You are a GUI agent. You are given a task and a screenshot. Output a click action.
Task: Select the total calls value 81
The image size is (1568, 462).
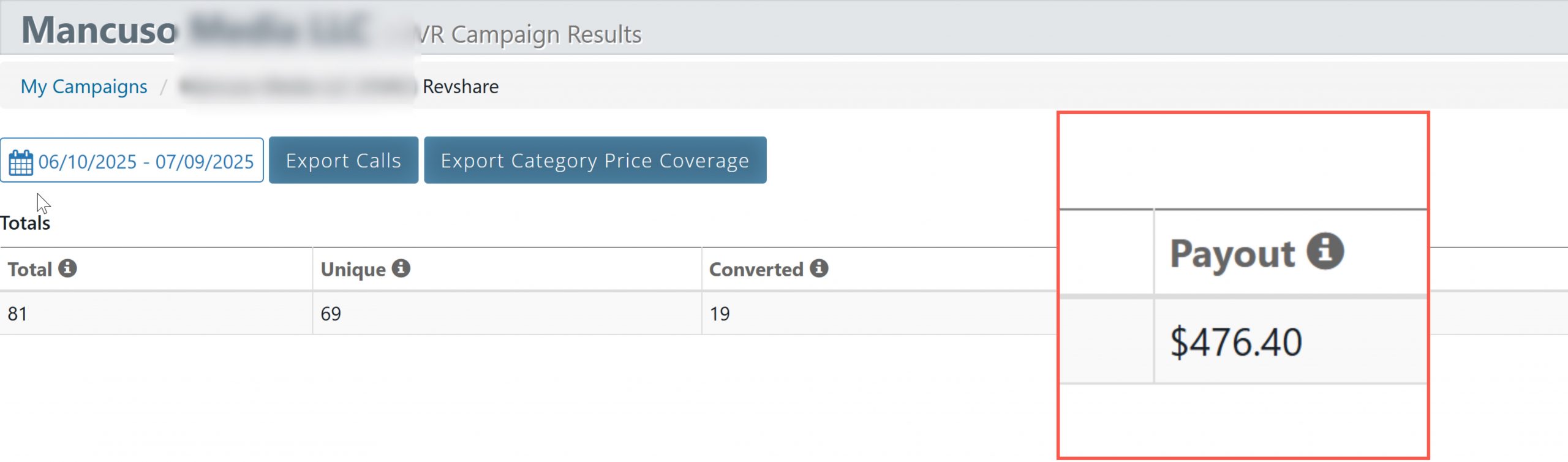[x=17, y=314]
